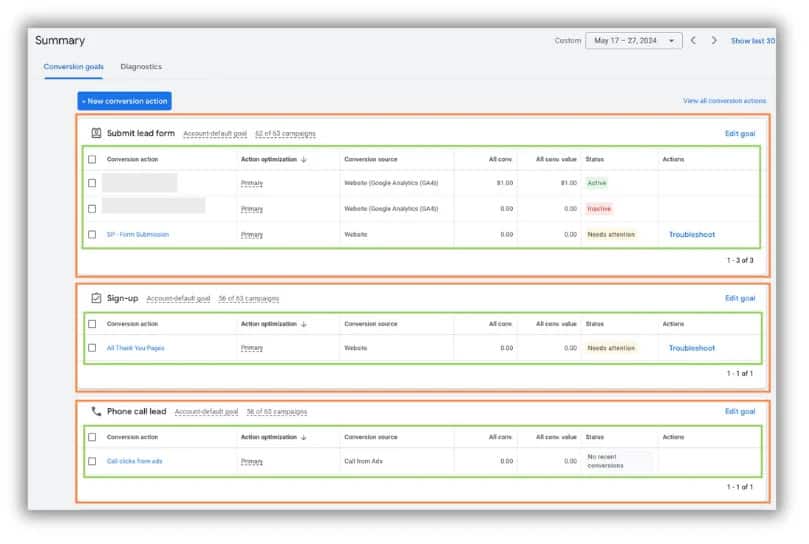Screen dimensions: 809x544
Task: Check select-all box in Phone call lead table
Action: [x=92, y=437]
